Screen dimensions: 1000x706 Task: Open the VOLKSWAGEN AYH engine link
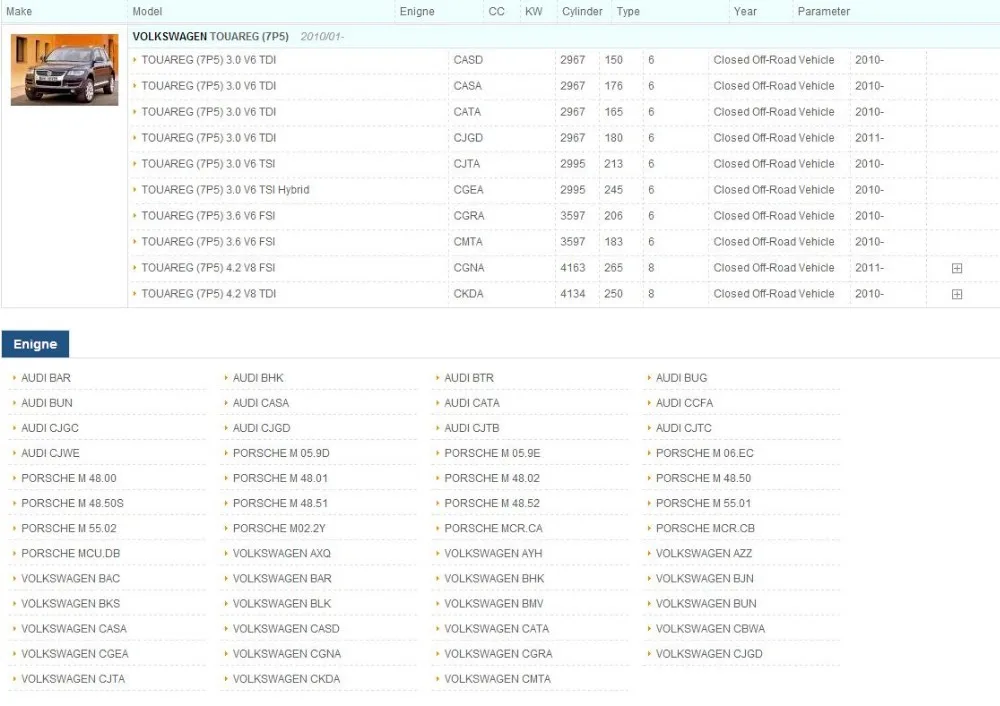494,554
